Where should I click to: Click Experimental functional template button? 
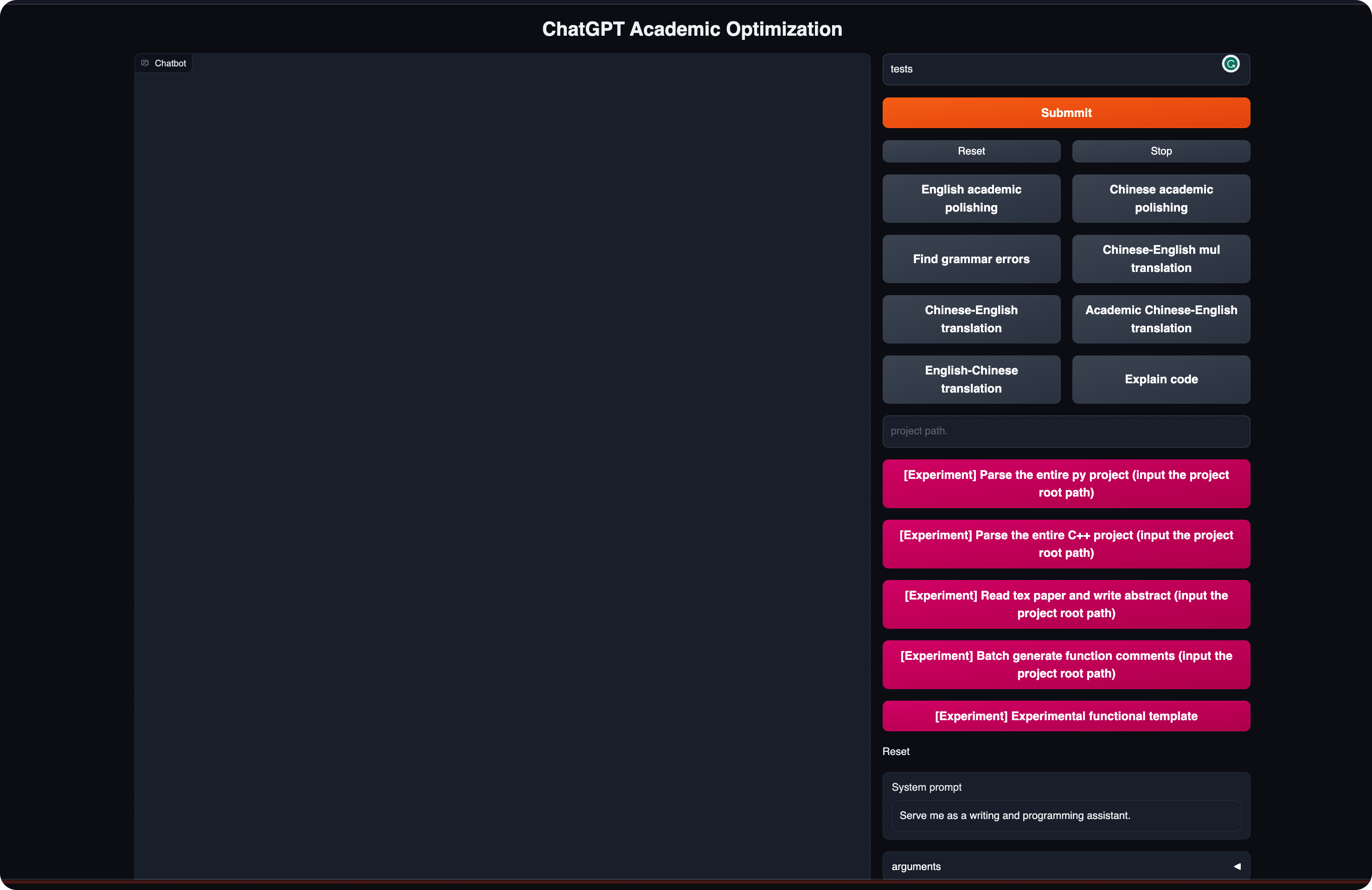pos(1065,716)
